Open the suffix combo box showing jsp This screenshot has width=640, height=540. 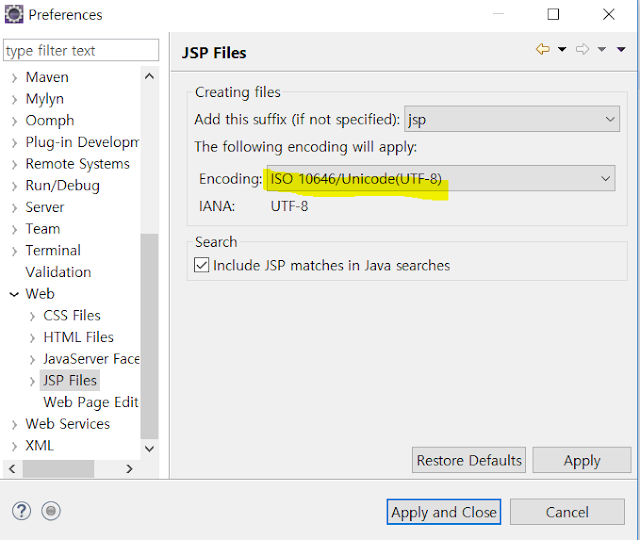(x=512, y=119)
